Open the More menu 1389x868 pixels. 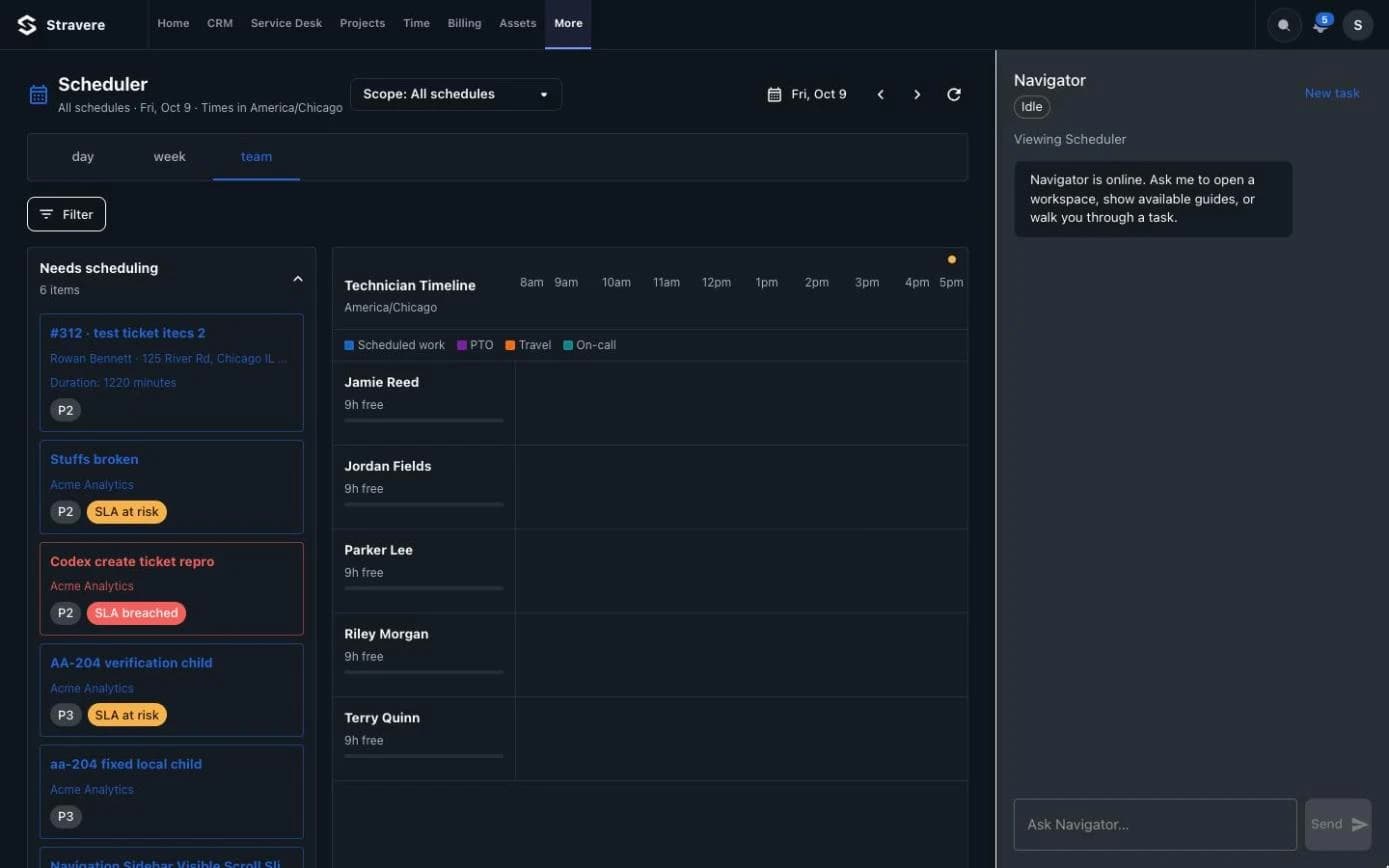[568, 23]
